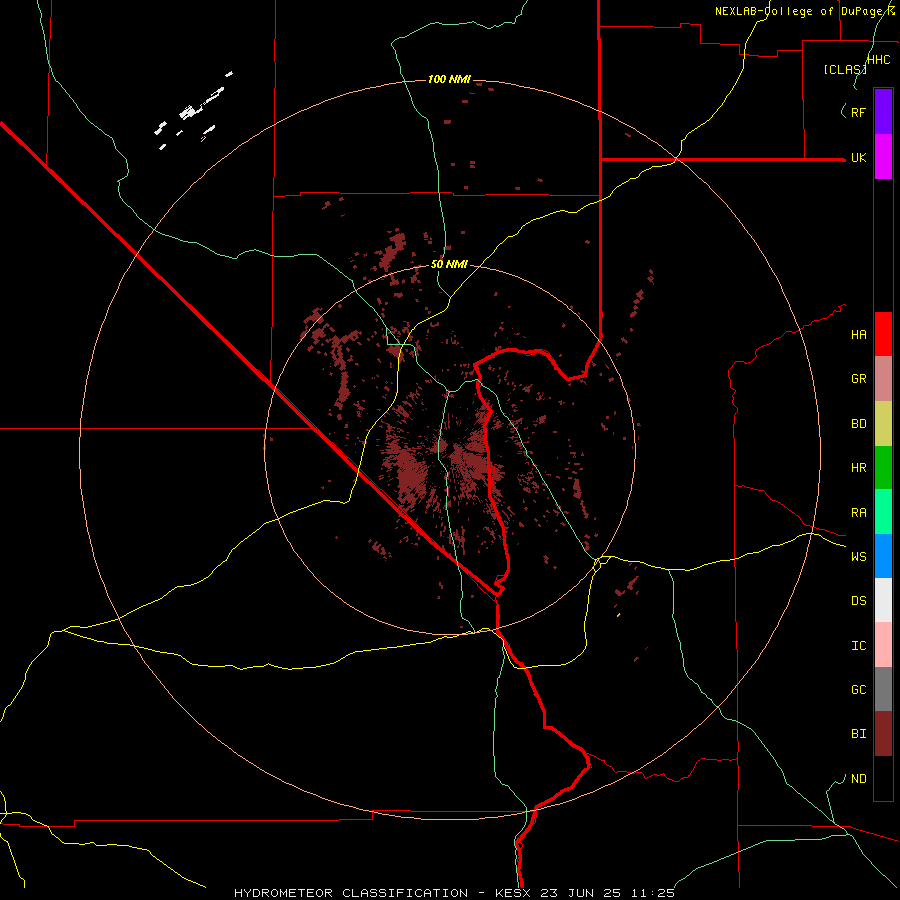Click the 'GR' legend label text
Screen dimensions: 900x900
[858, 379]
